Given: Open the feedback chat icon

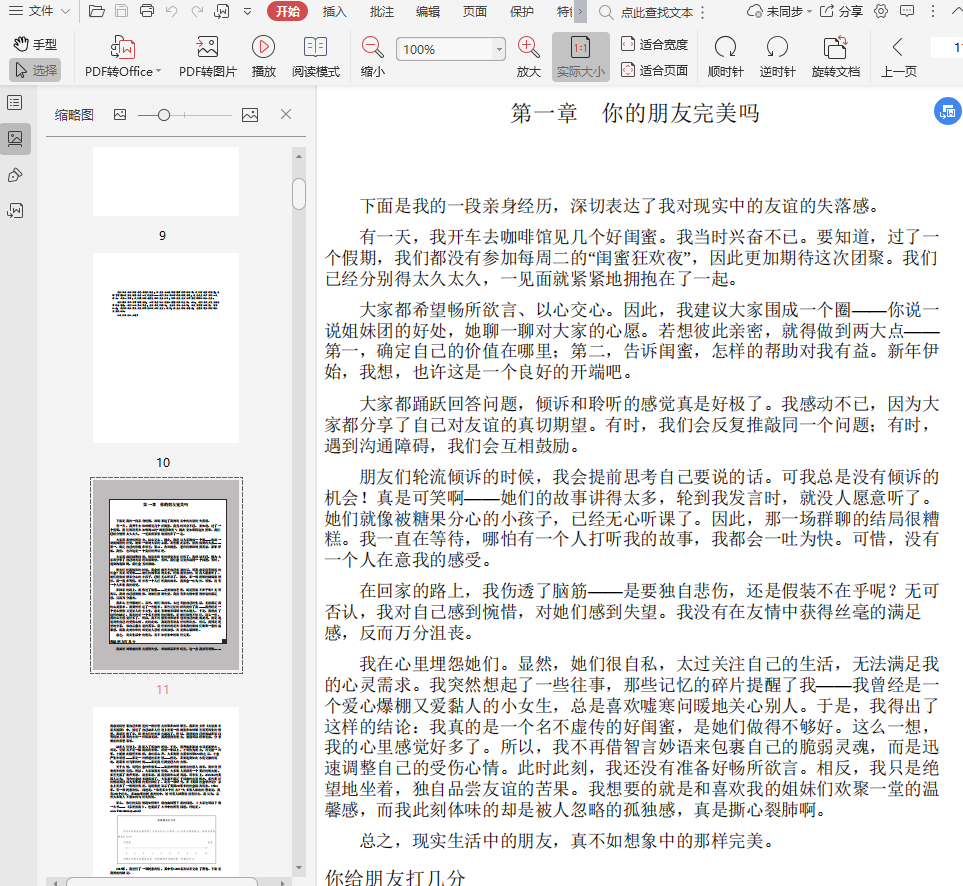Looking at the screenshot, I should (x=906, y=11).
